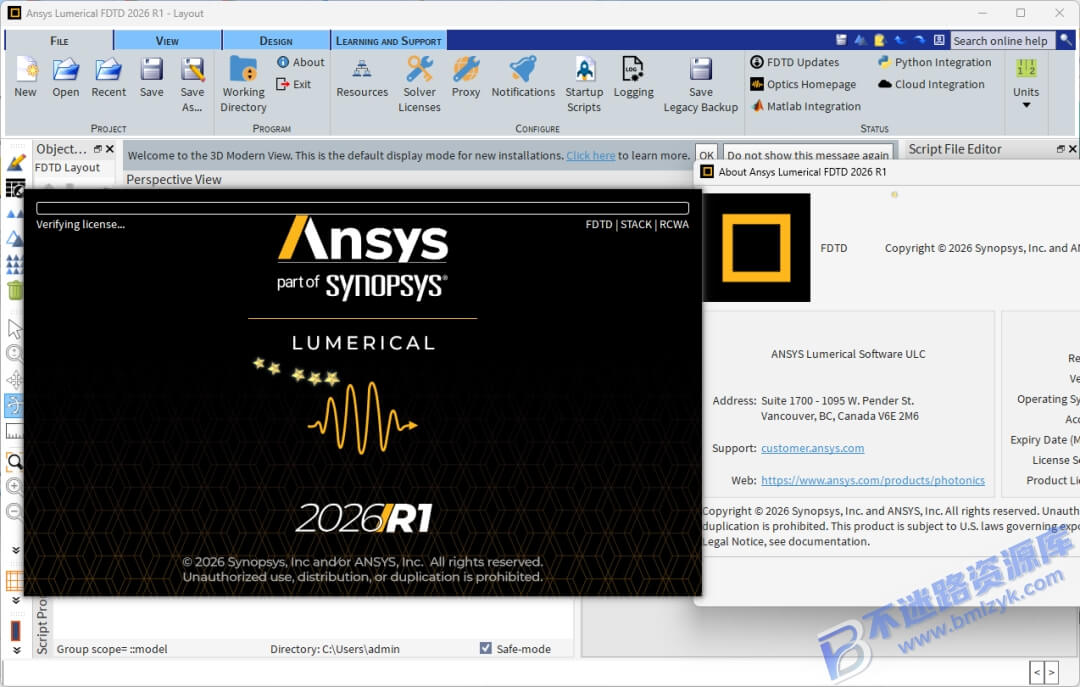Dismiss welcome message with OK button
Screen dimensions: 1080x687
click(706, 155)
